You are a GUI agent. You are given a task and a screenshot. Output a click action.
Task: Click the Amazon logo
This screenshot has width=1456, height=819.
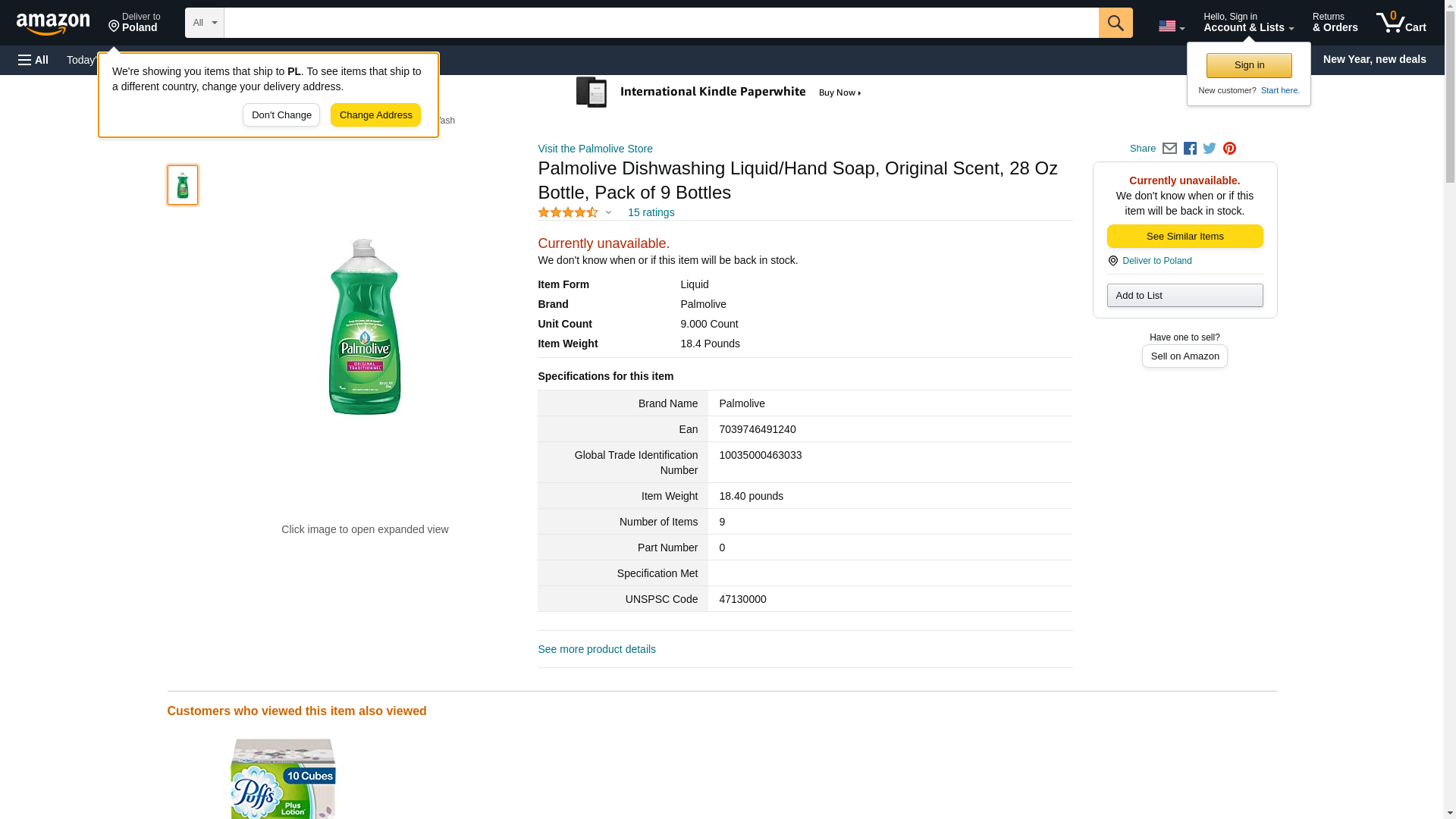[53, 24]
